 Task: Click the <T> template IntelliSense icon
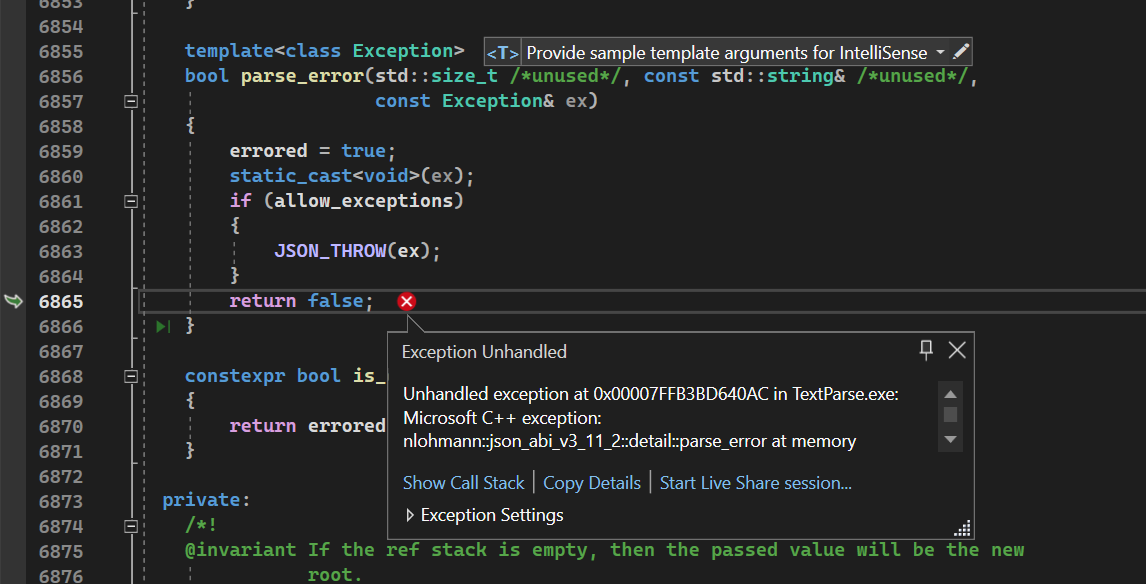click(503, 53)
